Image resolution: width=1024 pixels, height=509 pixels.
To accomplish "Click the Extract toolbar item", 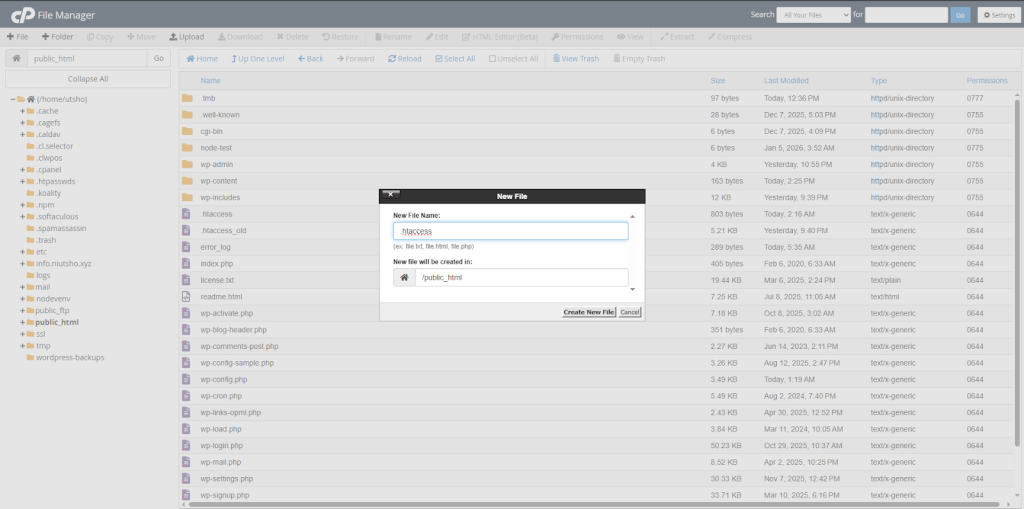I will point(677,37).
